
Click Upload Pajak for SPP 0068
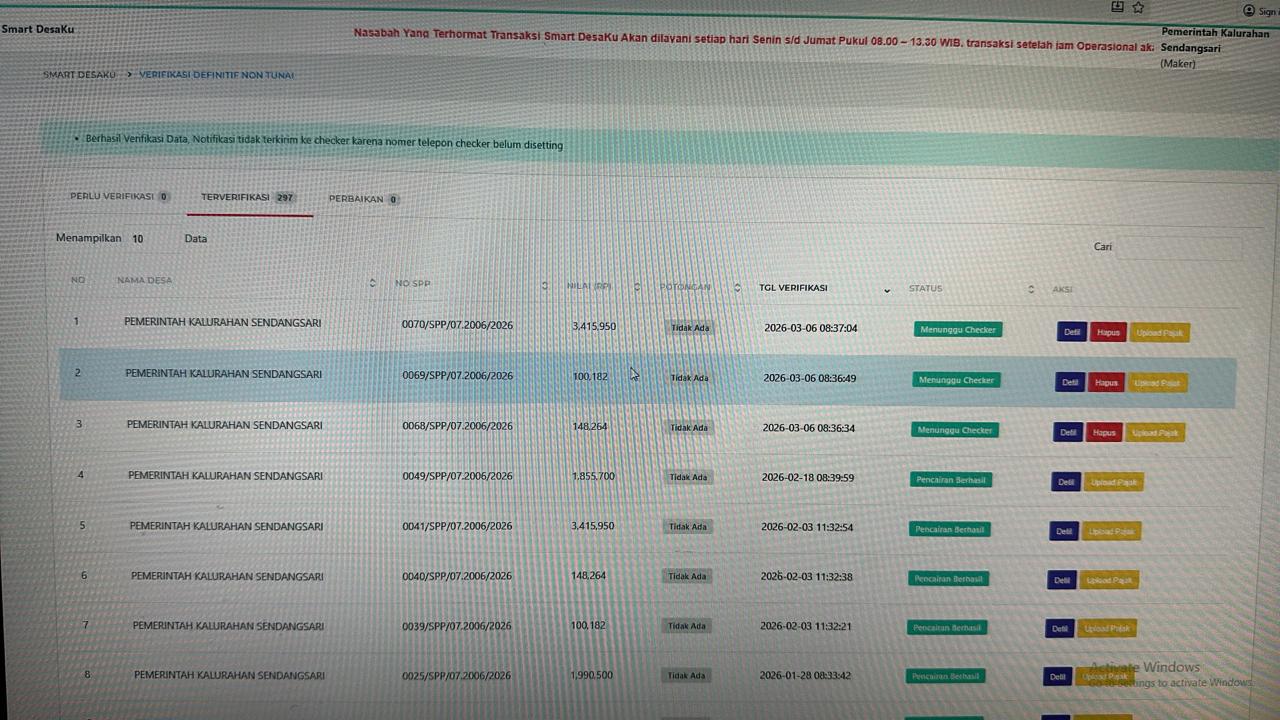click(x=1155, y=433)
